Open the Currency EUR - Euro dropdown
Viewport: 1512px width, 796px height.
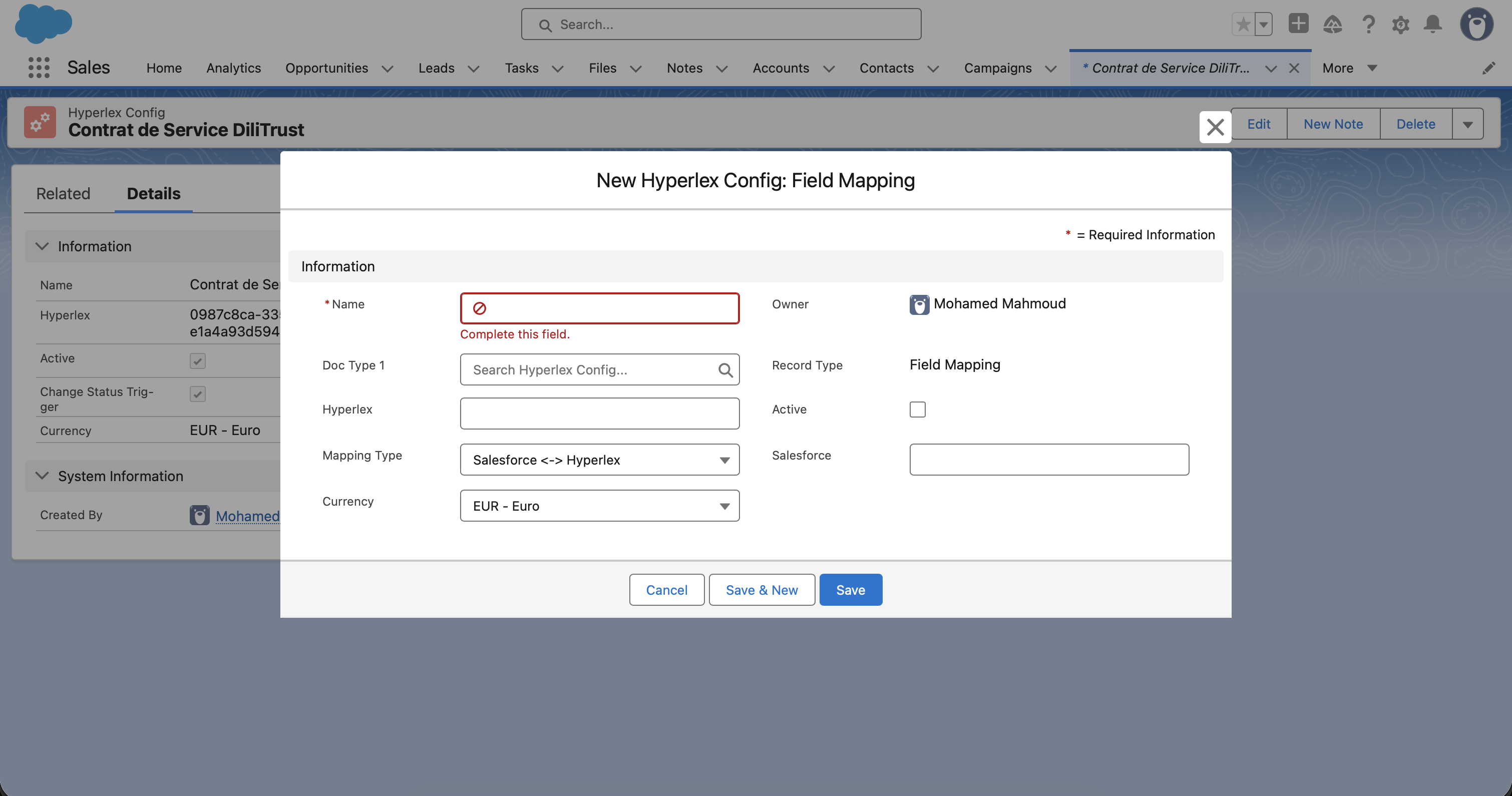(x=599, y=506)
